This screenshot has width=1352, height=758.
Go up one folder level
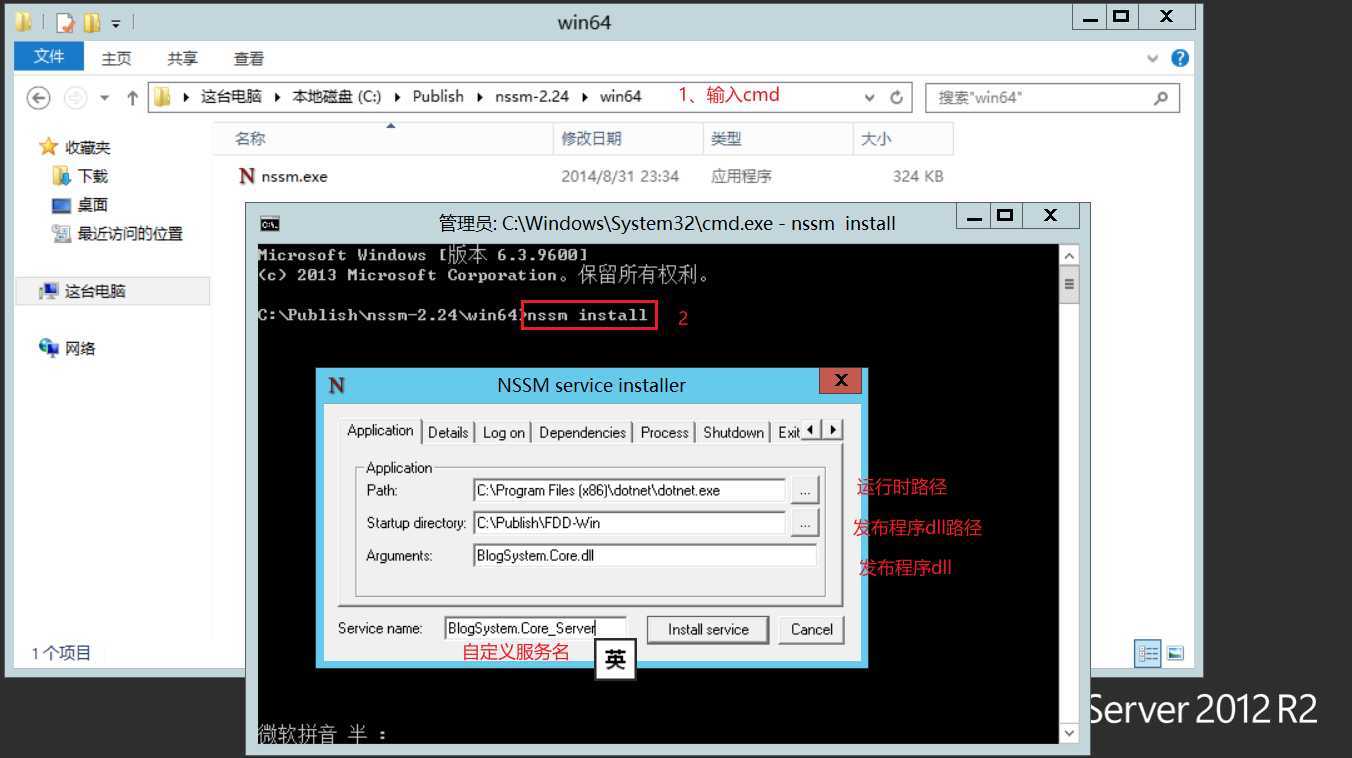point(132,97)
